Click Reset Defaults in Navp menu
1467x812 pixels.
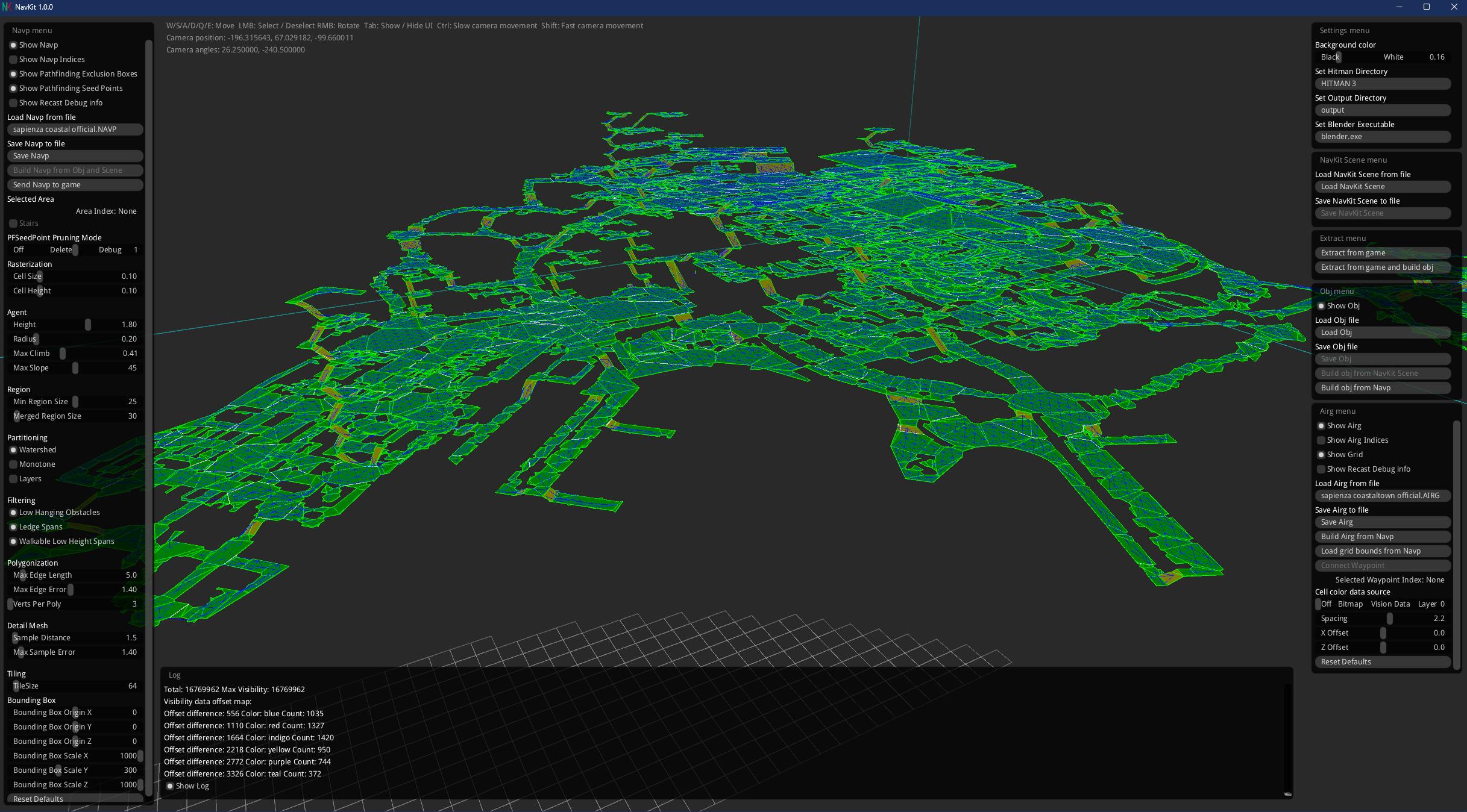[x=75, y=799]
